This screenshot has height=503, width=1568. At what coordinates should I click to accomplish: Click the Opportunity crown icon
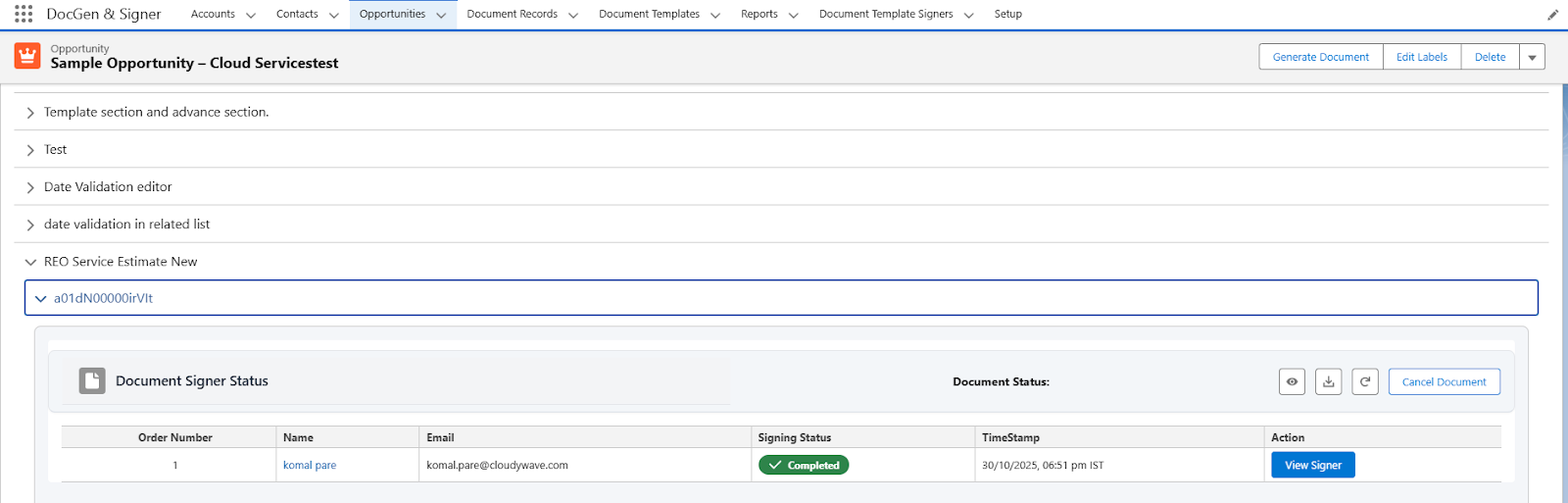pyautogui.click(x=27, y=56)
